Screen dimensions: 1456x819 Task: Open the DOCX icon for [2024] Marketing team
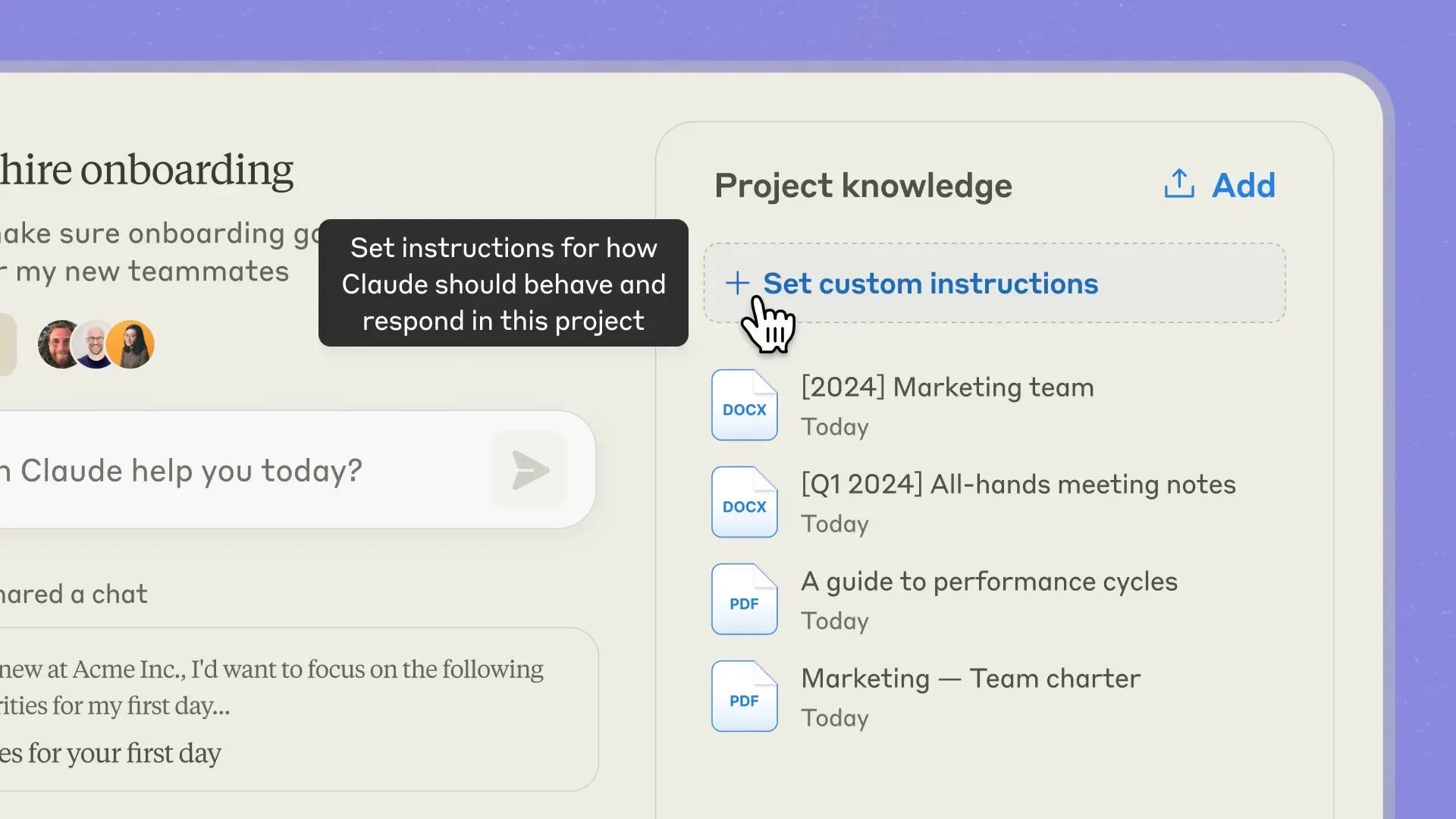pos(745,405)
